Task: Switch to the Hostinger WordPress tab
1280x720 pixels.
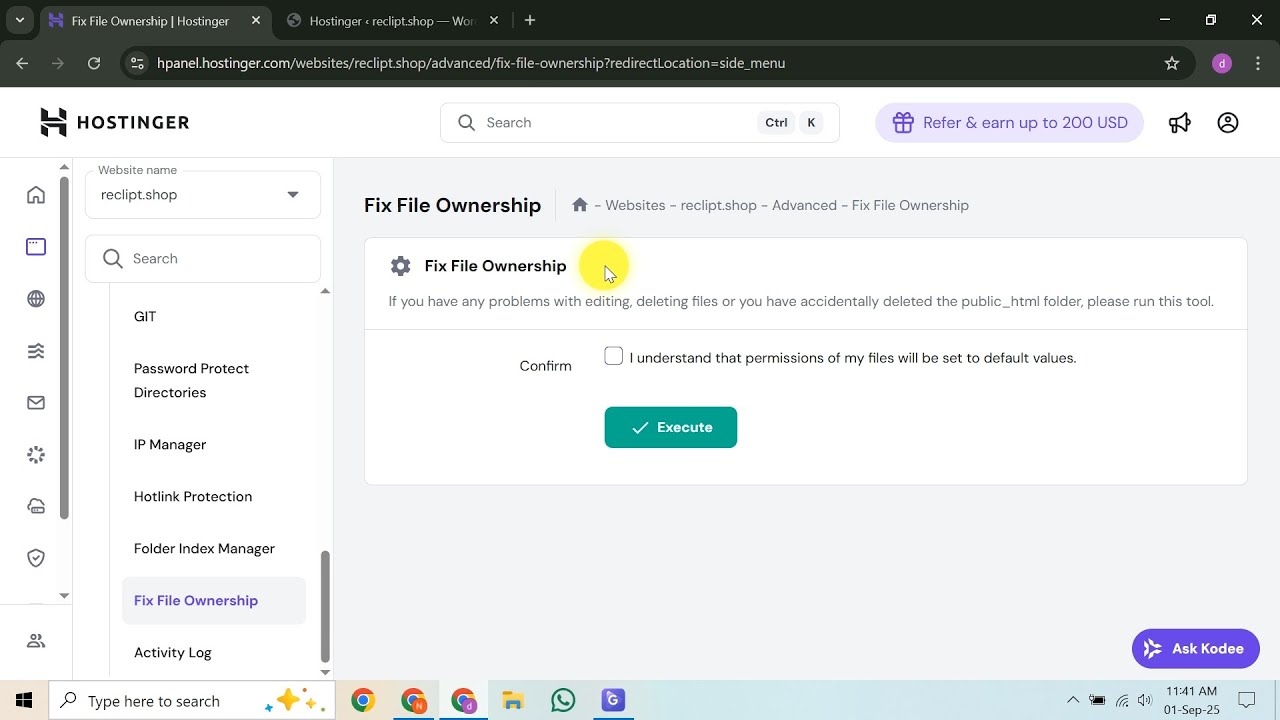Action: 391,20
